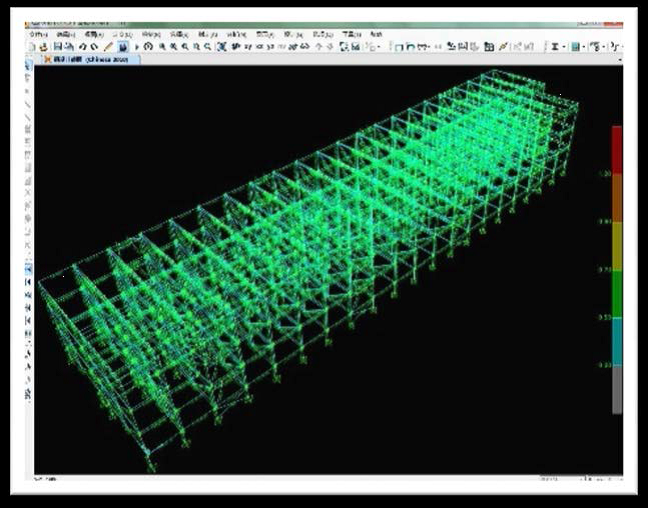The height and width of the screenshot is (508, 648).
Task: Open the File menu, first in the menu bar
Action: pyautogui.click(x=38, y=34)
